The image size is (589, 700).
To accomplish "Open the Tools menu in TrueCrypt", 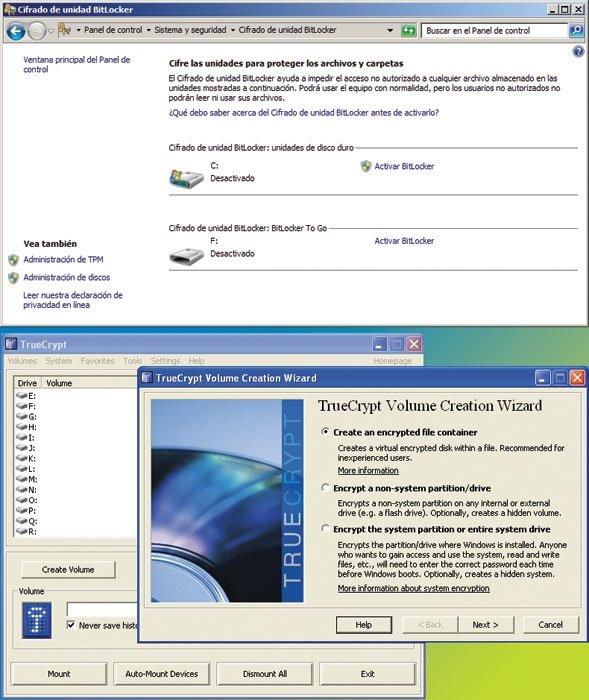I will click(x=132, y=361).
